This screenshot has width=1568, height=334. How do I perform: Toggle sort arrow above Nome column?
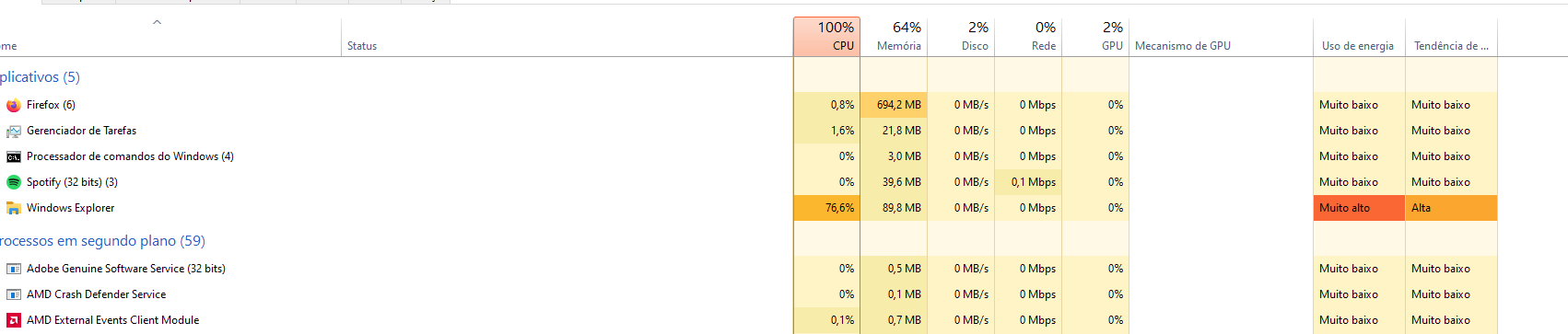[x=157, y=22]
